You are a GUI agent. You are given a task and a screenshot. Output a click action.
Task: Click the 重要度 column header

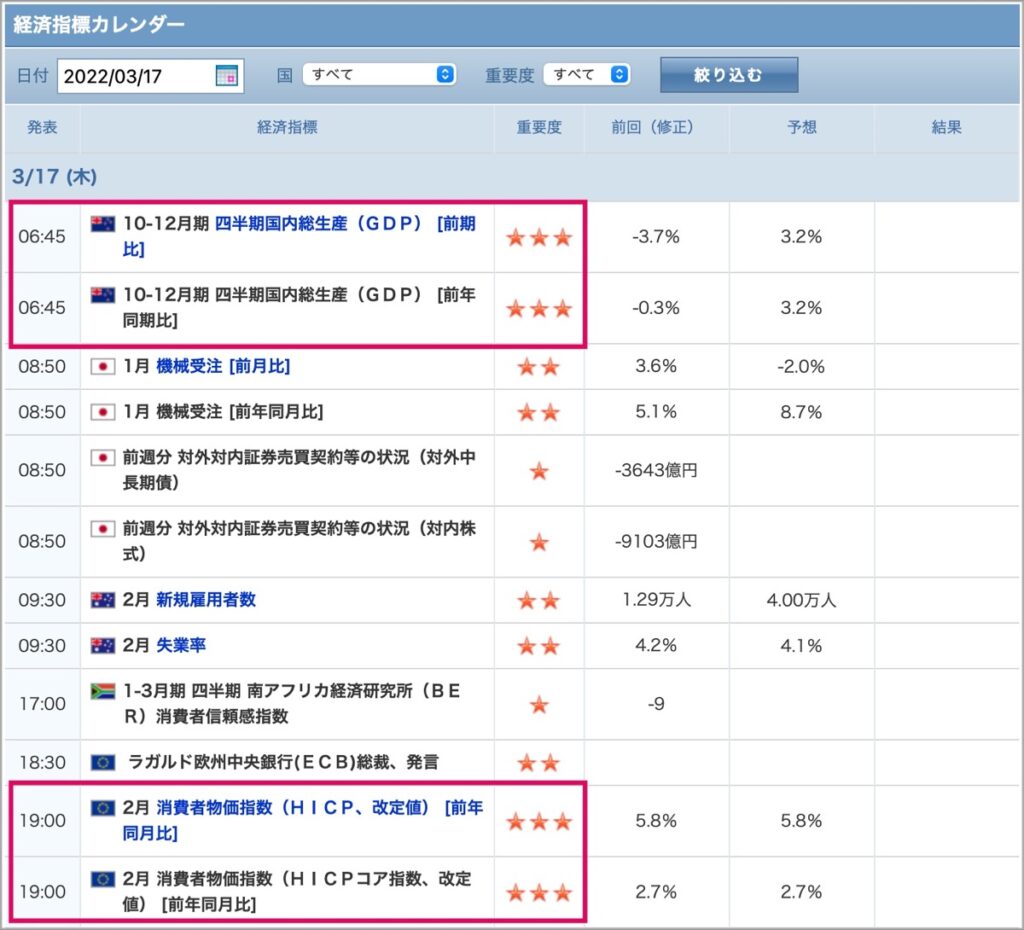(539, 127)
